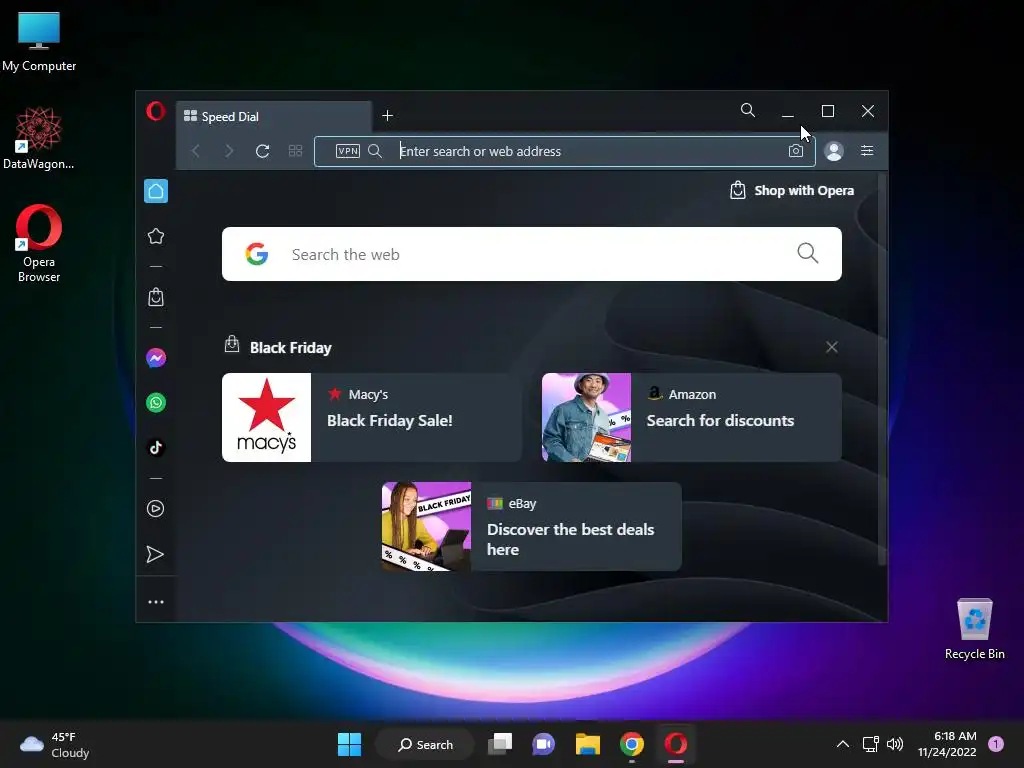Click the taskbar Search box
This screenshot has width=1024, height=768.
tap(425, 744)
